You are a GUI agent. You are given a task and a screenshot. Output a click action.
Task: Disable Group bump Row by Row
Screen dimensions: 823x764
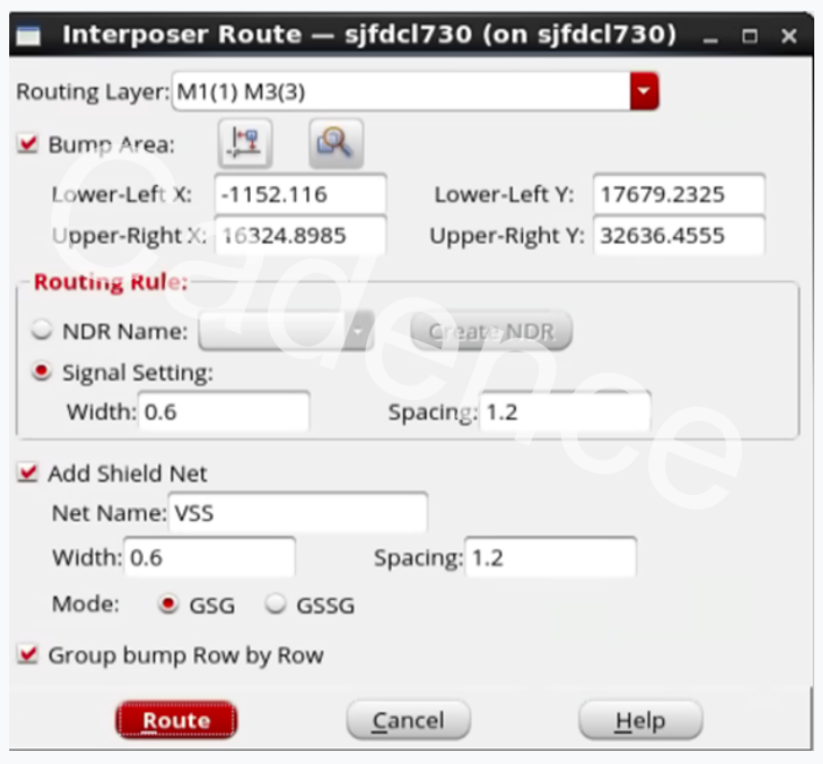coord(28,656)
